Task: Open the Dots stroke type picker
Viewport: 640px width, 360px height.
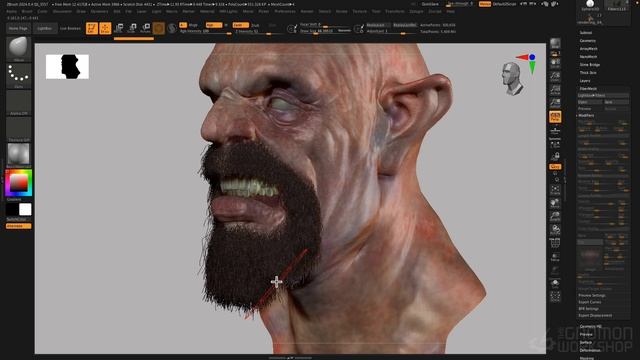Action: 18,75
